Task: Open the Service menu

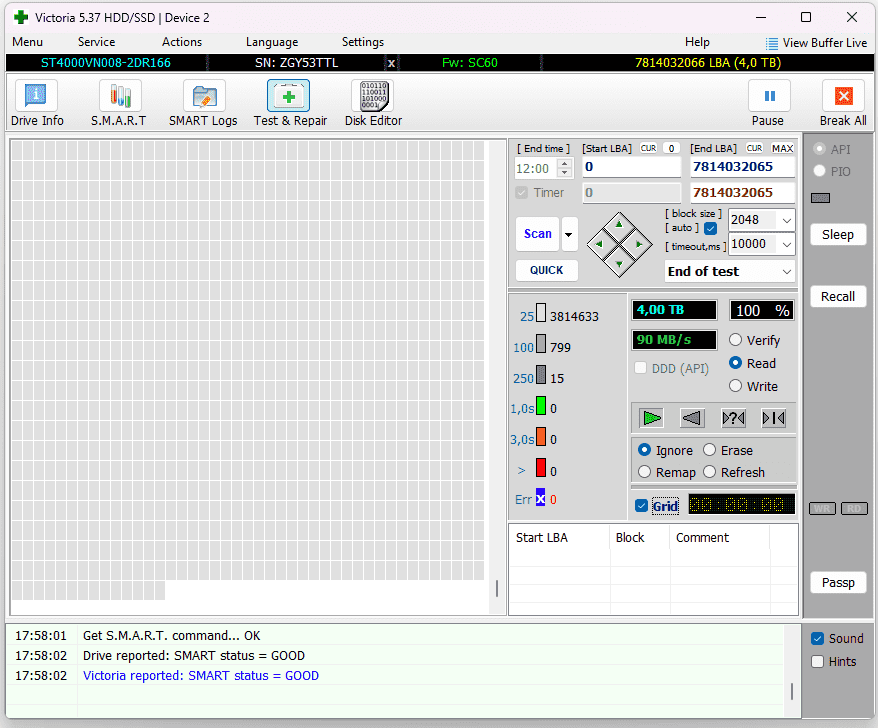Action: pos(96,42)
